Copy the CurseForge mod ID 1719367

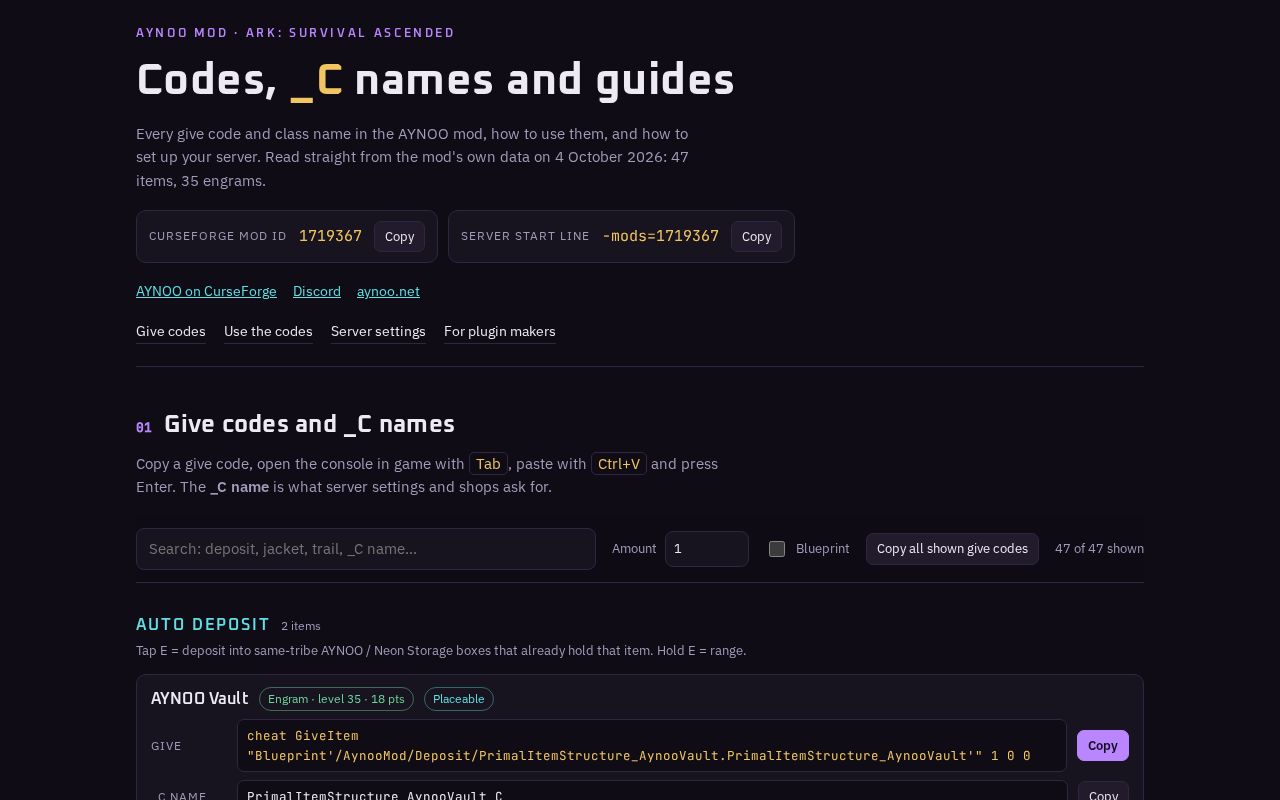[399, 237]
